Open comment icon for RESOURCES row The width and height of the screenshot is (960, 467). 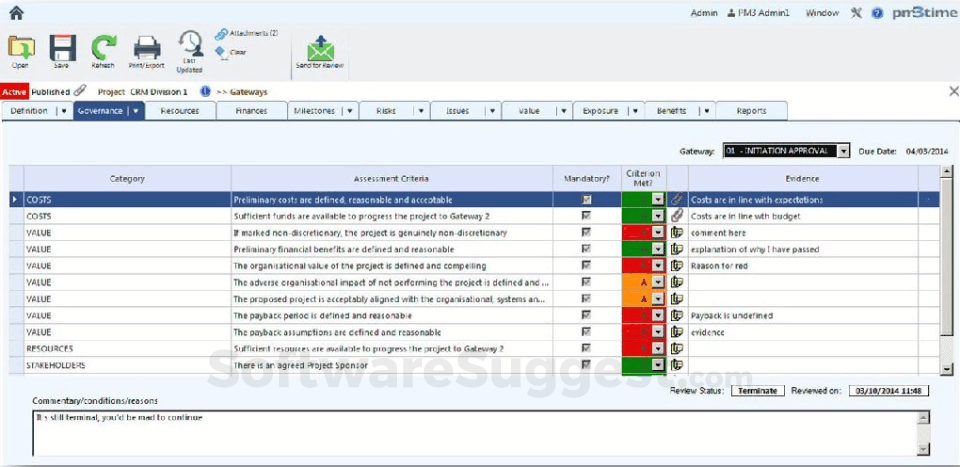point(677,348)
